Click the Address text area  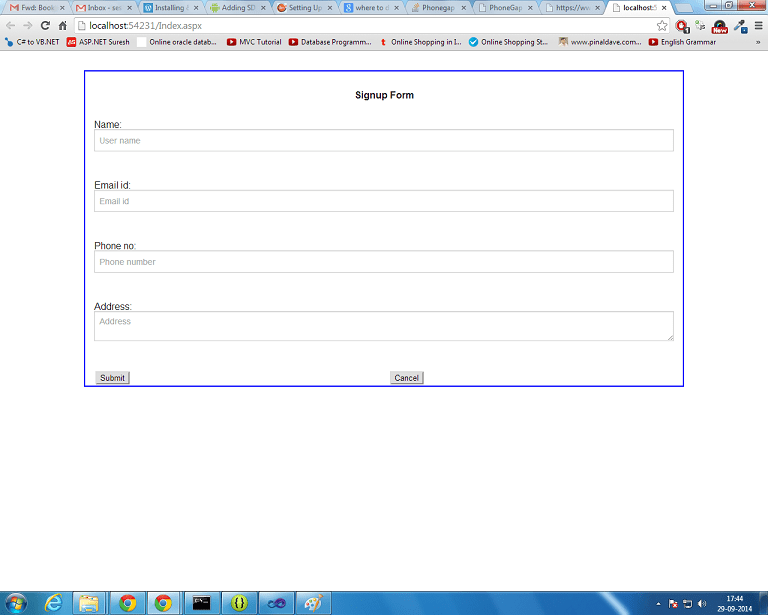point(384,326)
